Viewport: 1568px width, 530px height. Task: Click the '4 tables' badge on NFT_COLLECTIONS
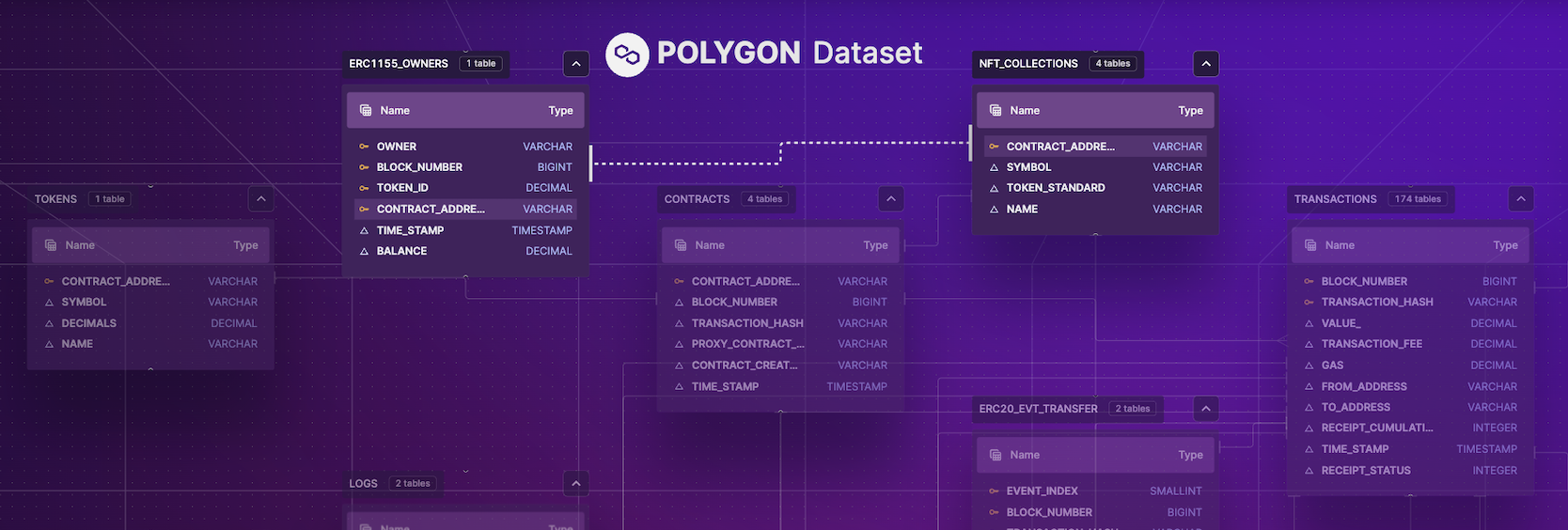pos(1113,64)
